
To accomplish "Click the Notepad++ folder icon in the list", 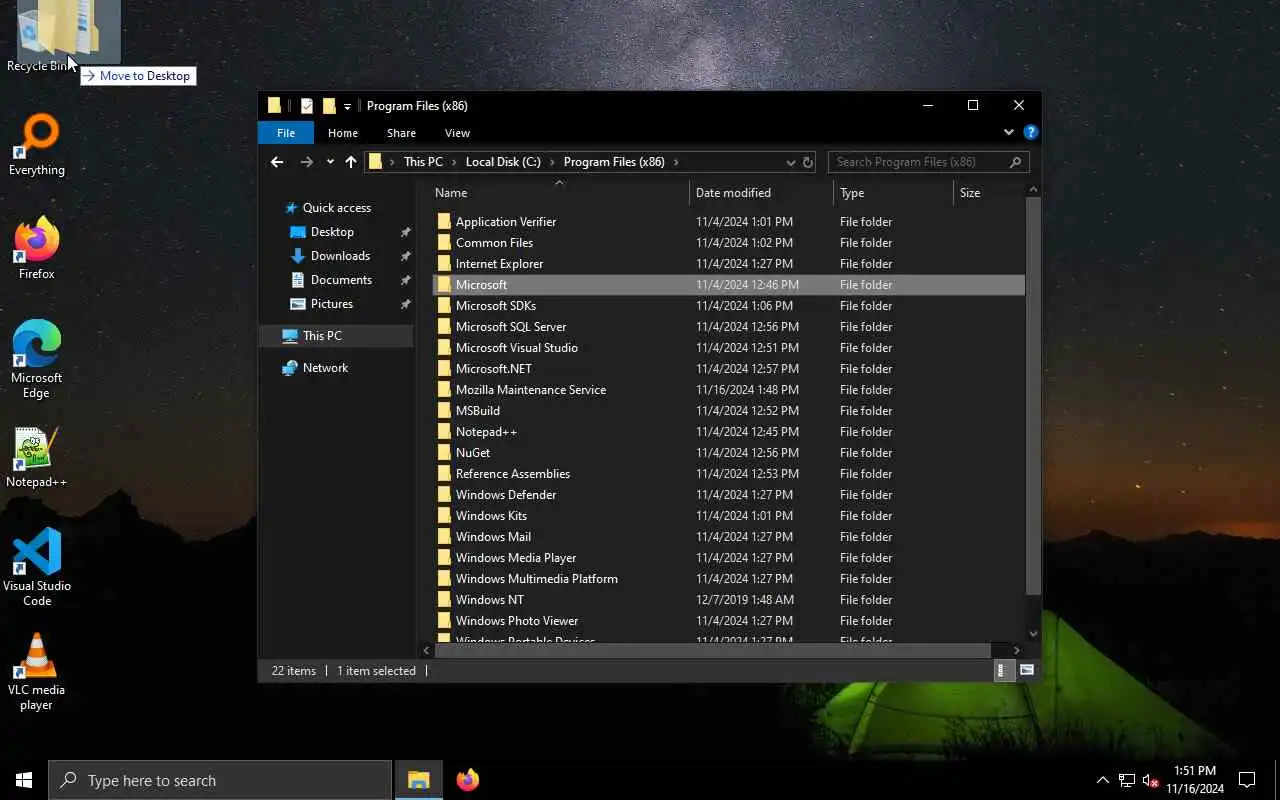I will point(444,432).
